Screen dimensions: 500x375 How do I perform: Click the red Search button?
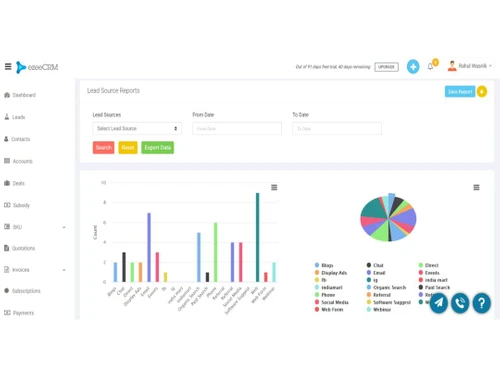pyautogui.click(x=103, y=147)
